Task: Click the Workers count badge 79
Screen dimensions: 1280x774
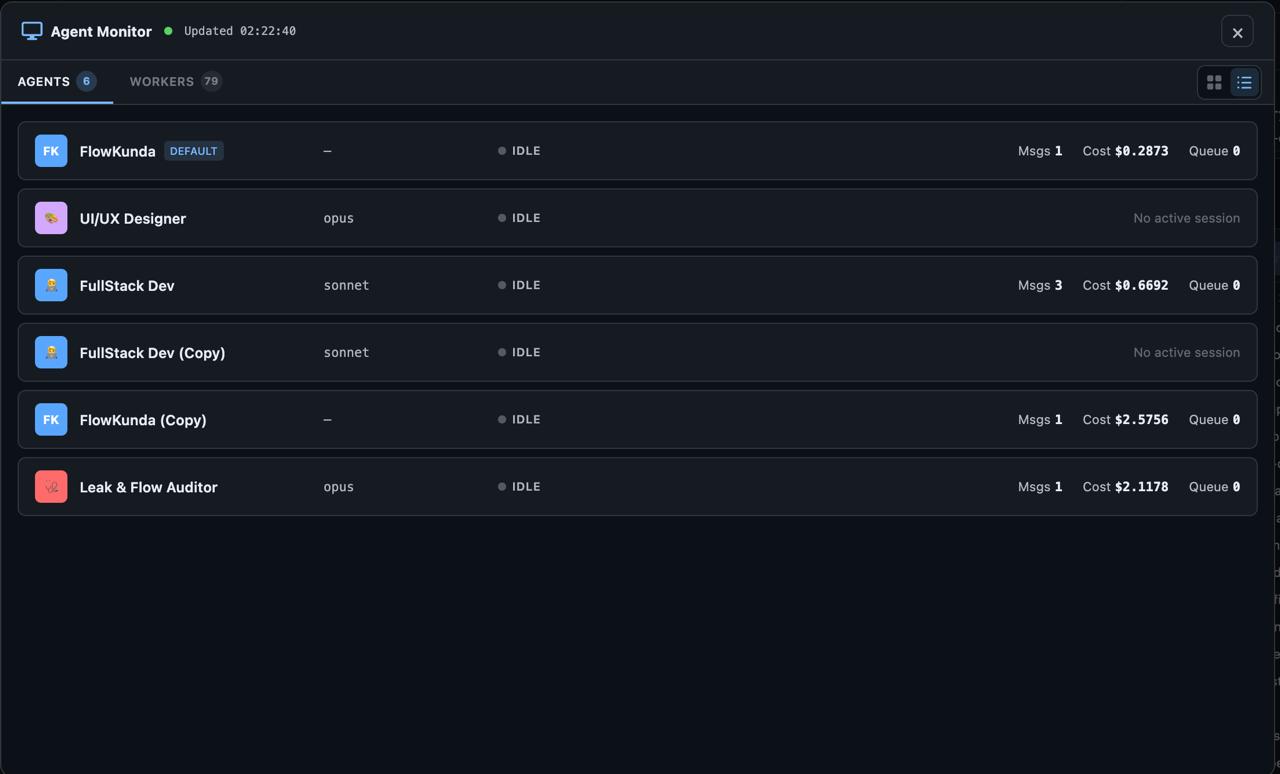Action: 211,81
